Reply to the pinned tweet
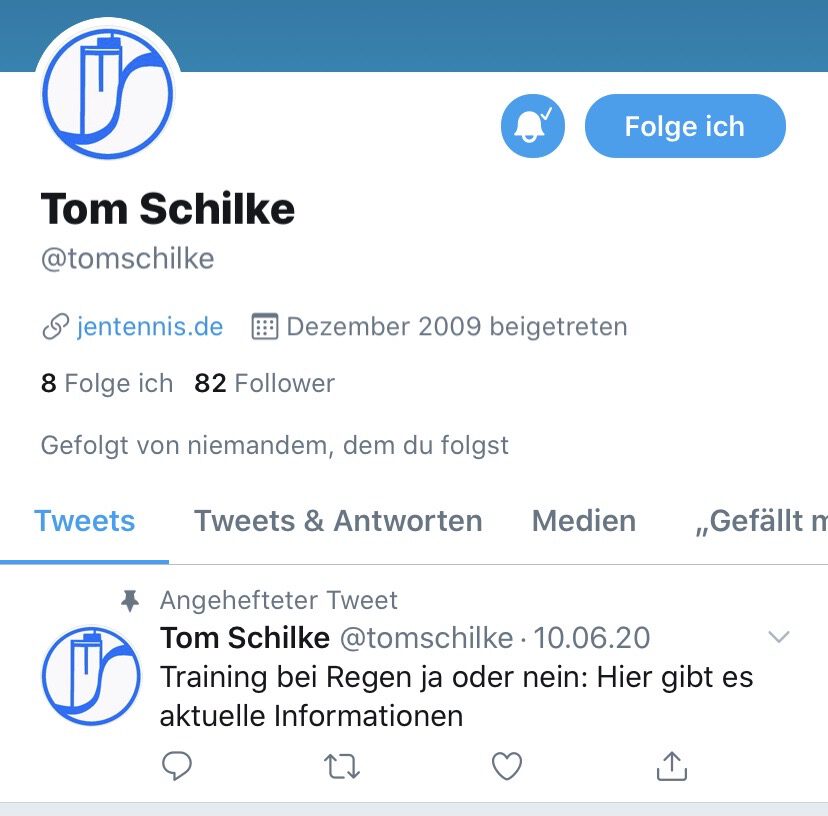Viewport: 828px width, 816px height. click(x=176, y=766)
